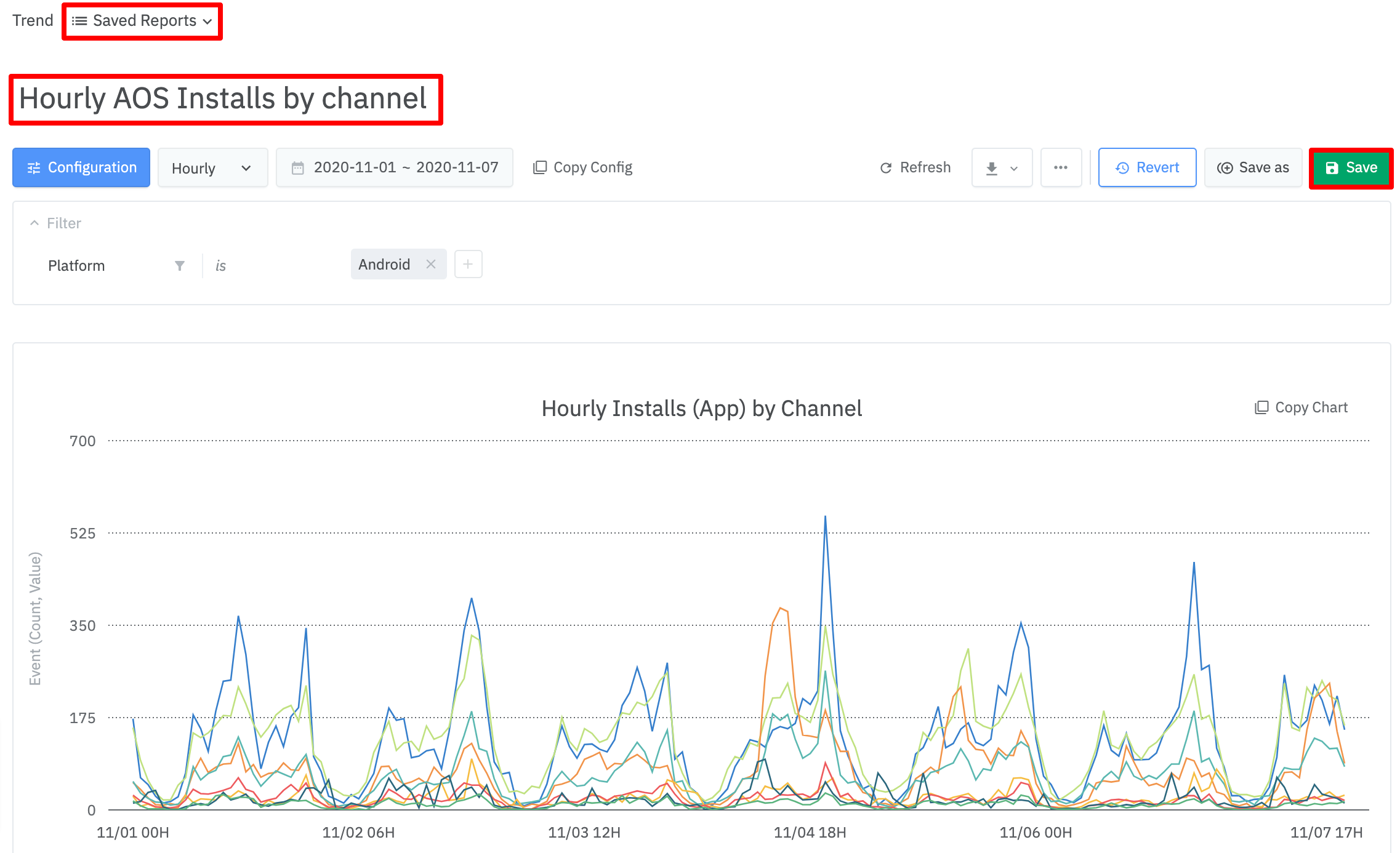Click Copy Chart icon

(x=1261, y=407)
